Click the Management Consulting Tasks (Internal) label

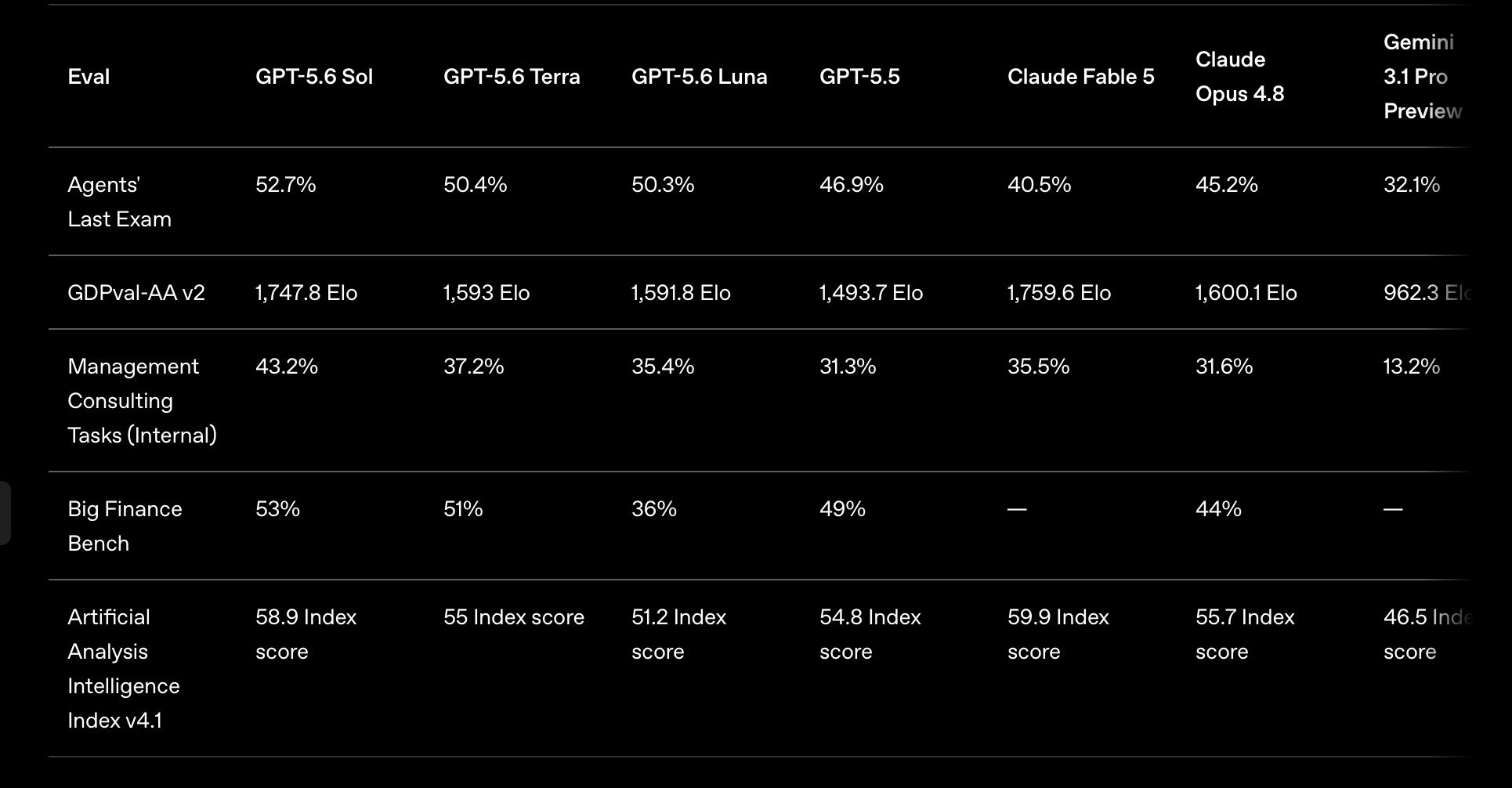click(142, 401)
